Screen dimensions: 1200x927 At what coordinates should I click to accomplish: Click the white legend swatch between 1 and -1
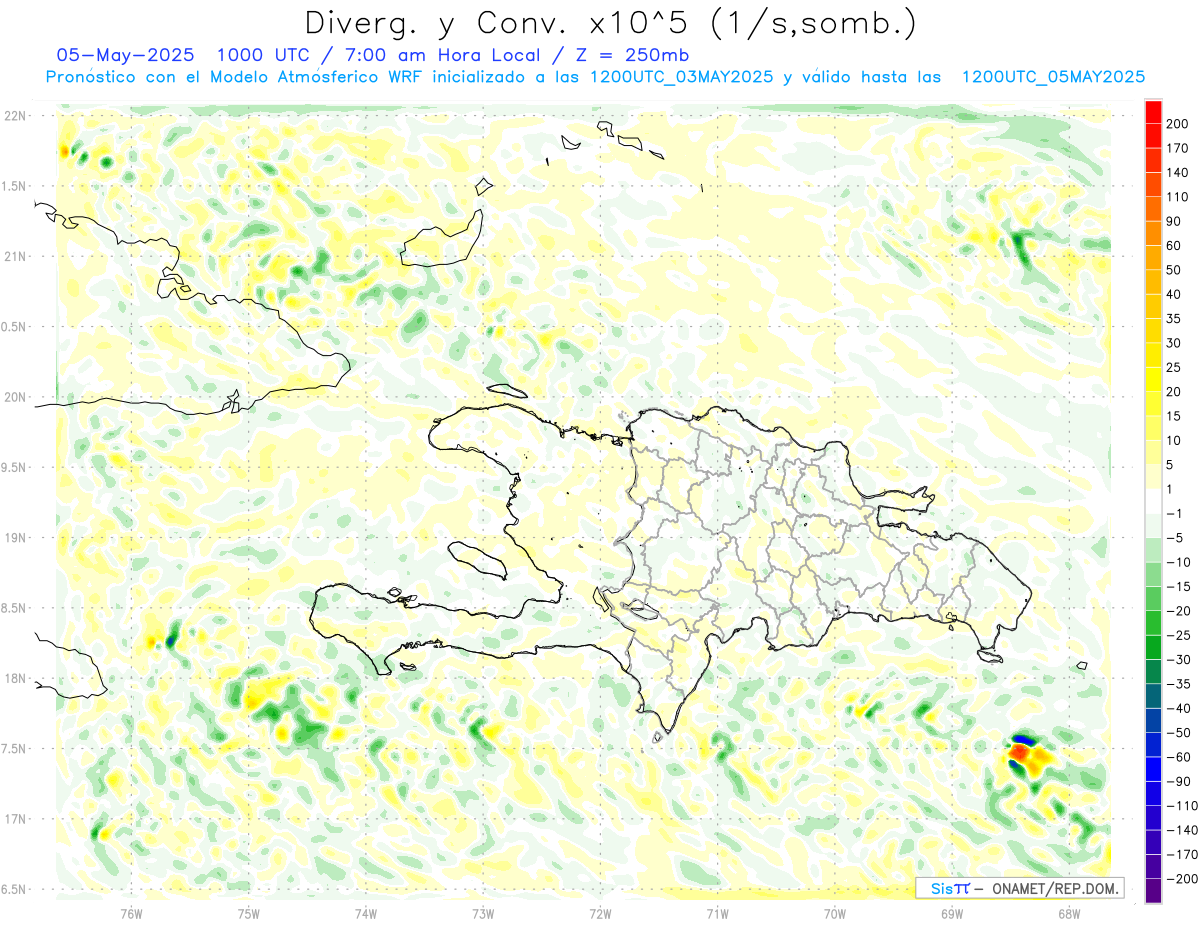[x=1153, y=501]
